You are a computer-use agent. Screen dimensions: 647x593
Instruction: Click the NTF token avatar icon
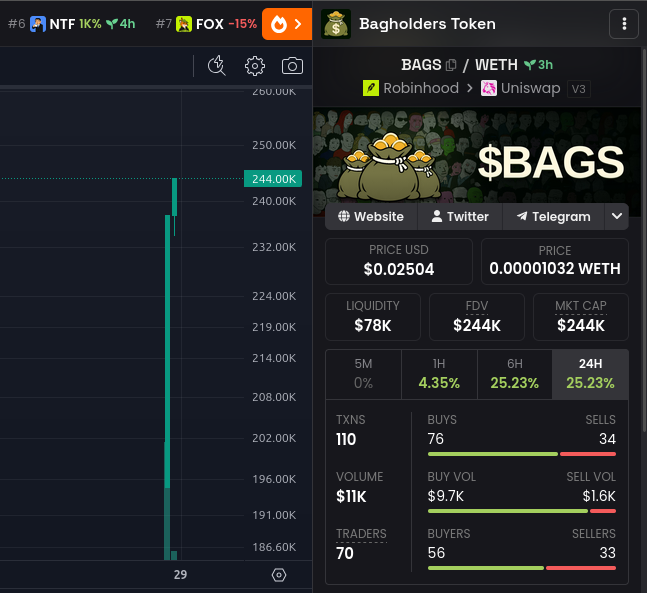[38, 24]
